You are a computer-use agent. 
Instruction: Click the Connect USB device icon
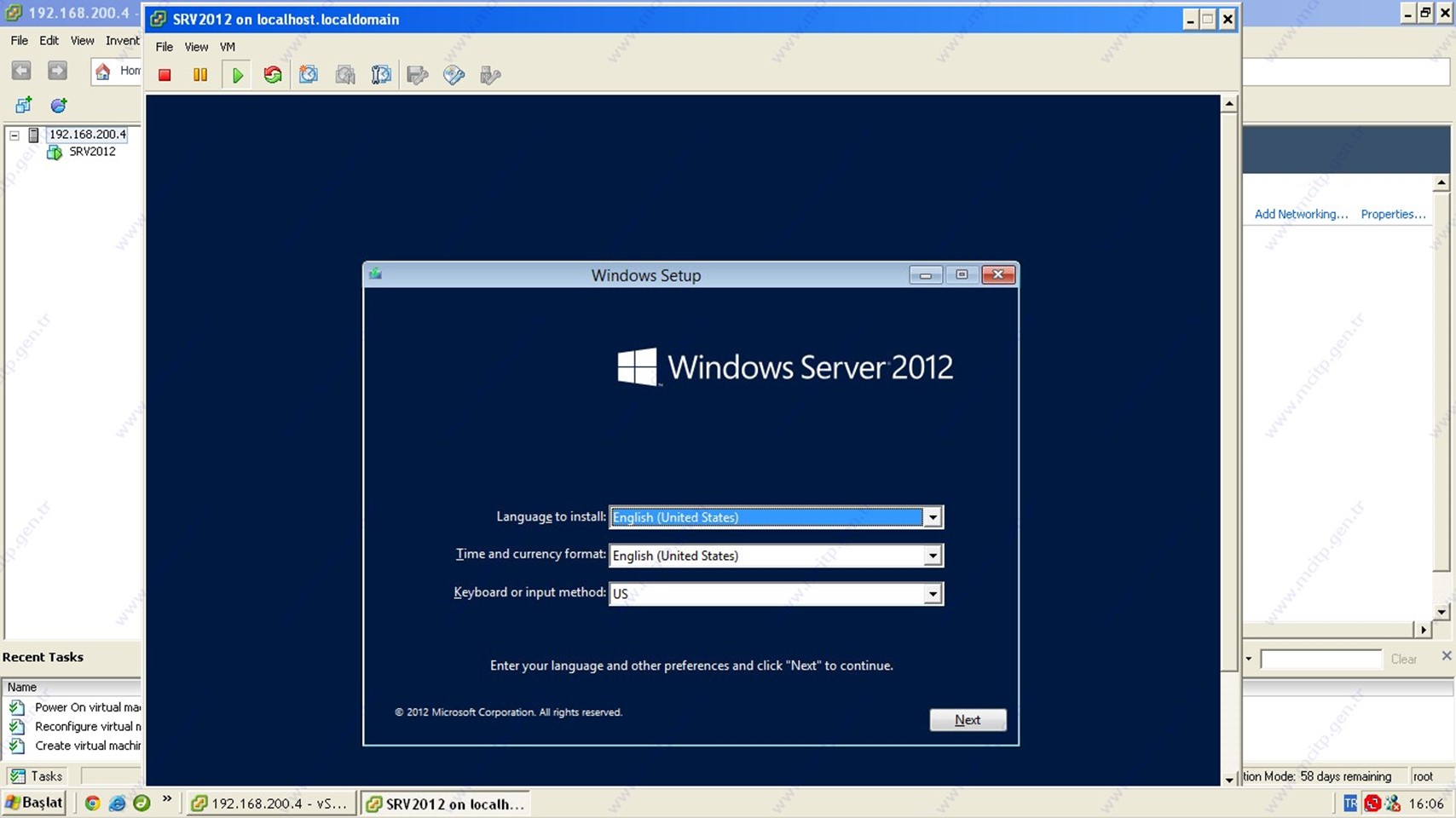(490, 75)
